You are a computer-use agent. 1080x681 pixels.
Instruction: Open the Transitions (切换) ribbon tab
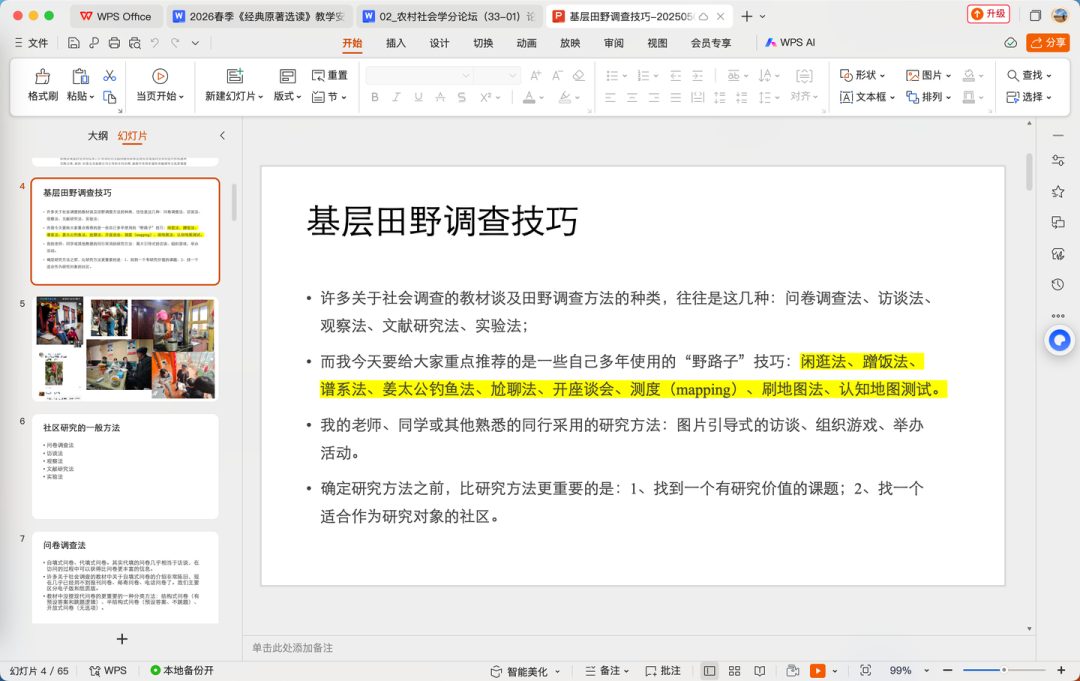(483, 43)
